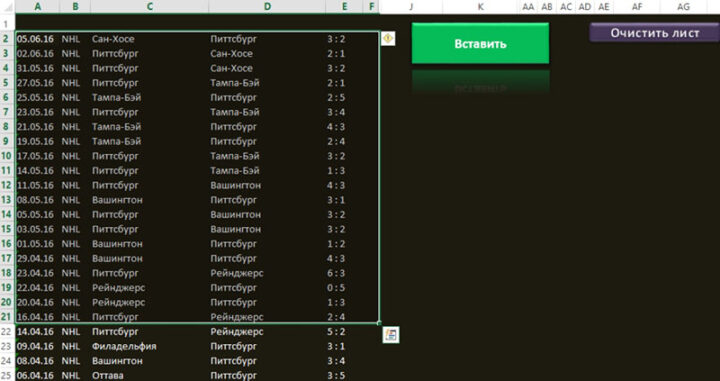Open the error warning indicator icon
This screenshot has height=381, width=720.
388,39
